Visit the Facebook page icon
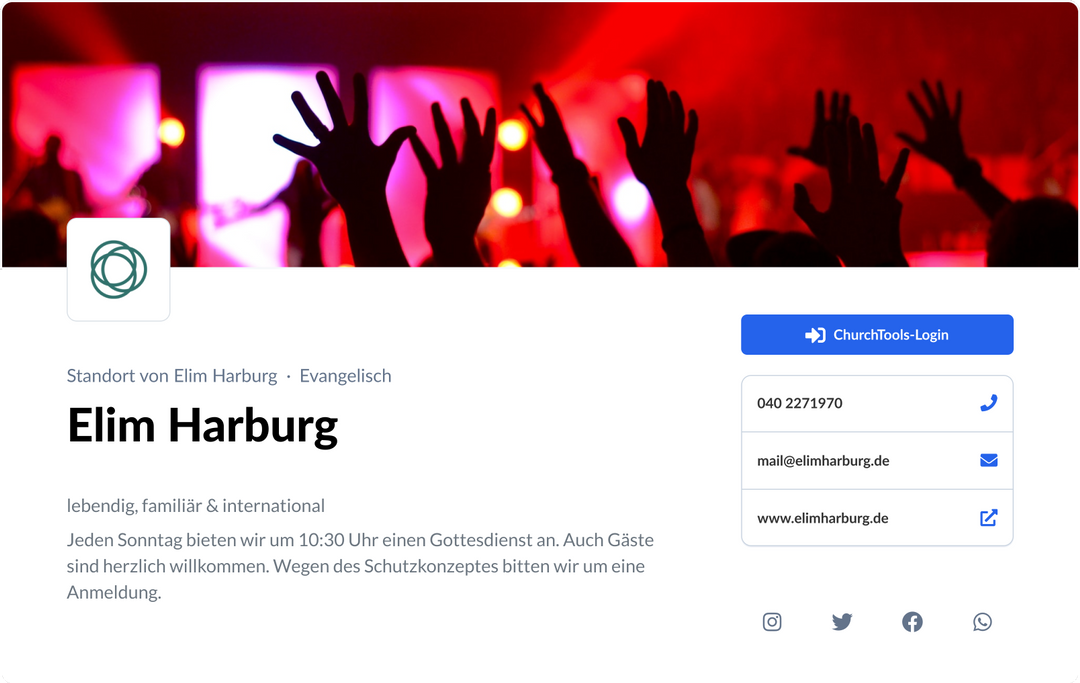Viewport: 1080px width, 683px height. 913,622
